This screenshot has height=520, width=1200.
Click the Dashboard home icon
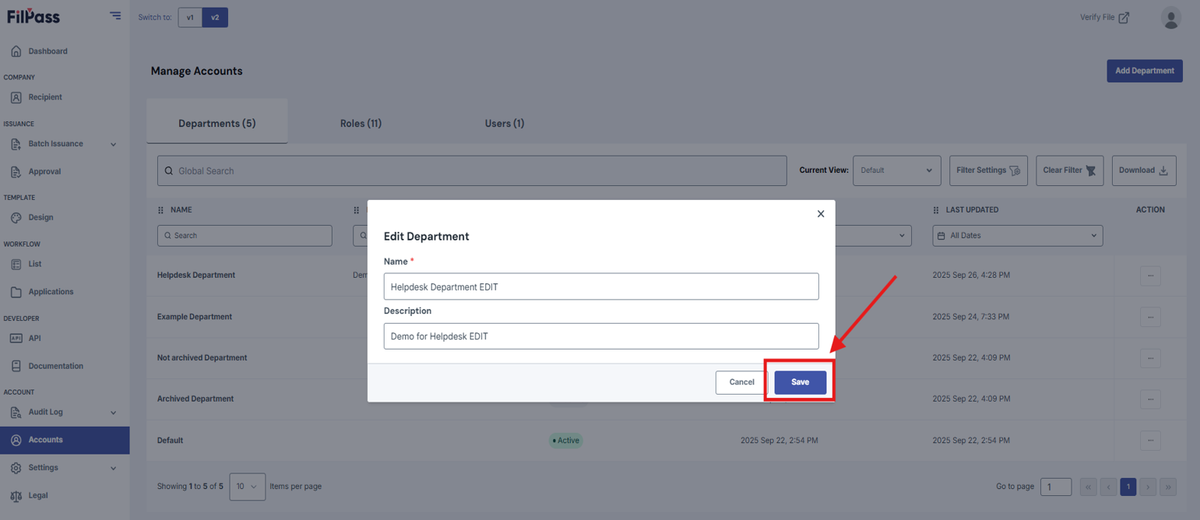click(x=16, y=51)
